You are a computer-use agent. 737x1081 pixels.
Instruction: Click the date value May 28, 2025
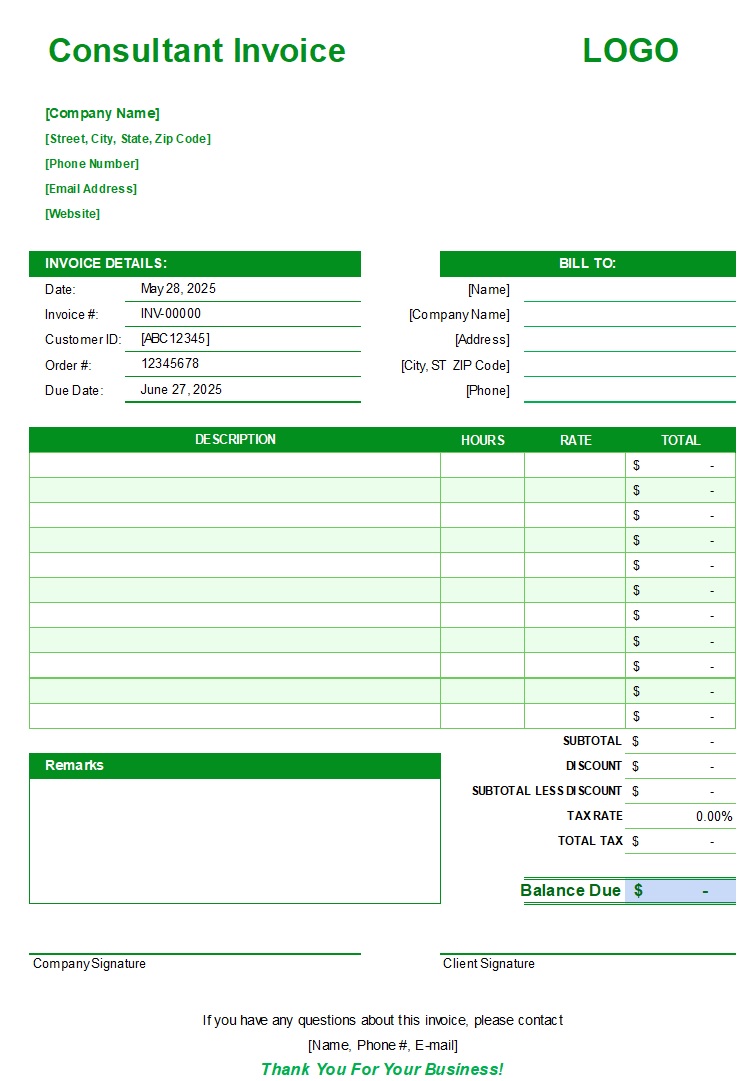(178, 288)
